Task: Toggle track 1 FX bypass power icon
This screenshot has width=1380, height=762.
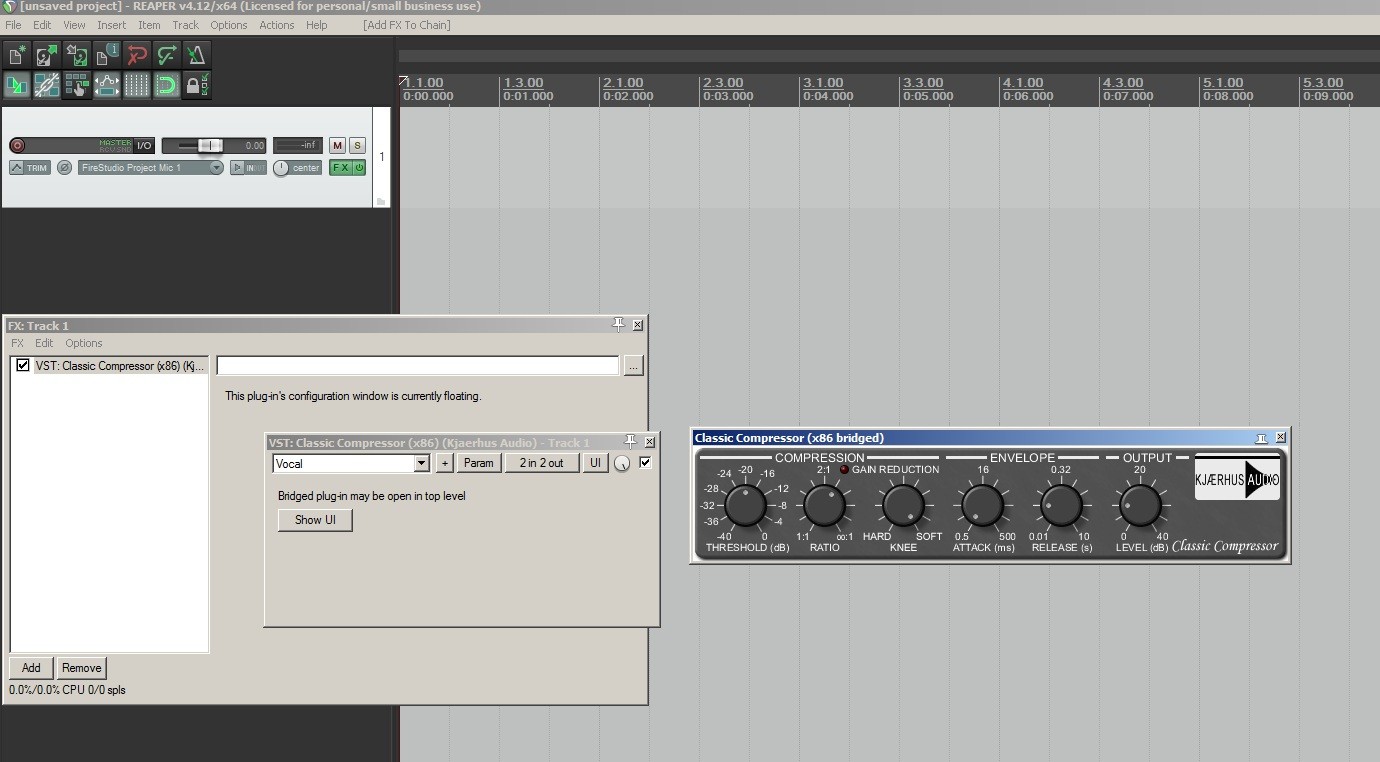Action: [x=359, y=168]
